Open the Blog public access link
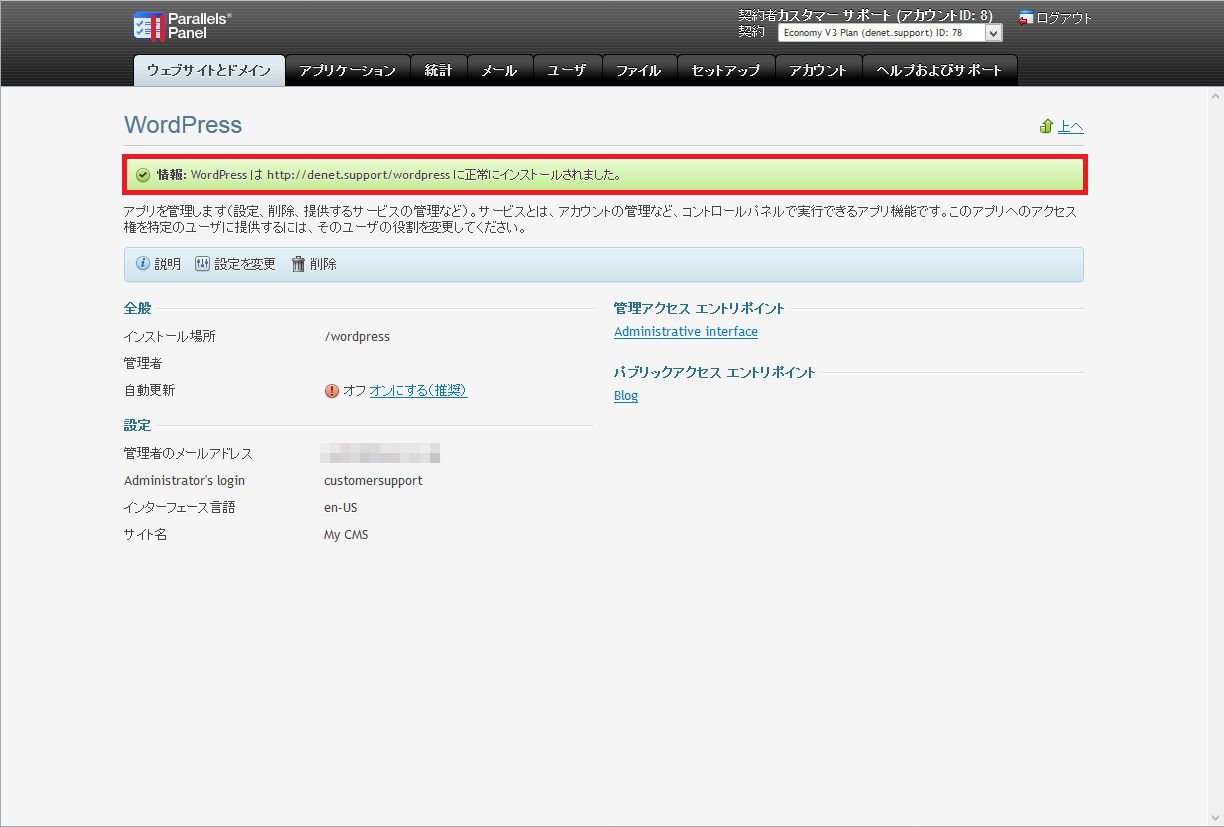Screen dimensions: 1224x827 (626, 396)
